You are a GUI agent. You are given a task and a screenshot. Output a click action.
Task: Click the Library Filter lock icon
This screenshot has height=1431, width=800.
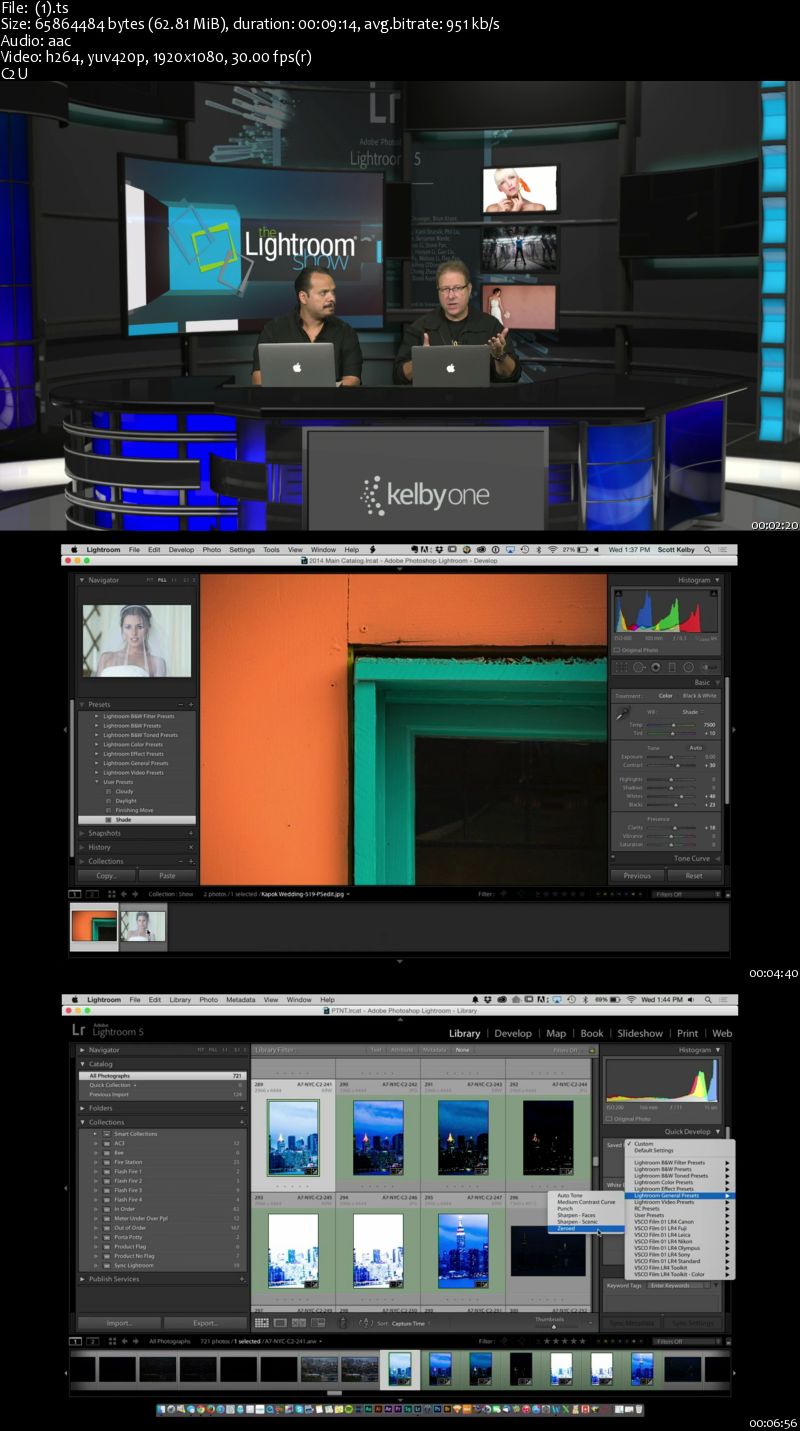[x=592, y=1050]
